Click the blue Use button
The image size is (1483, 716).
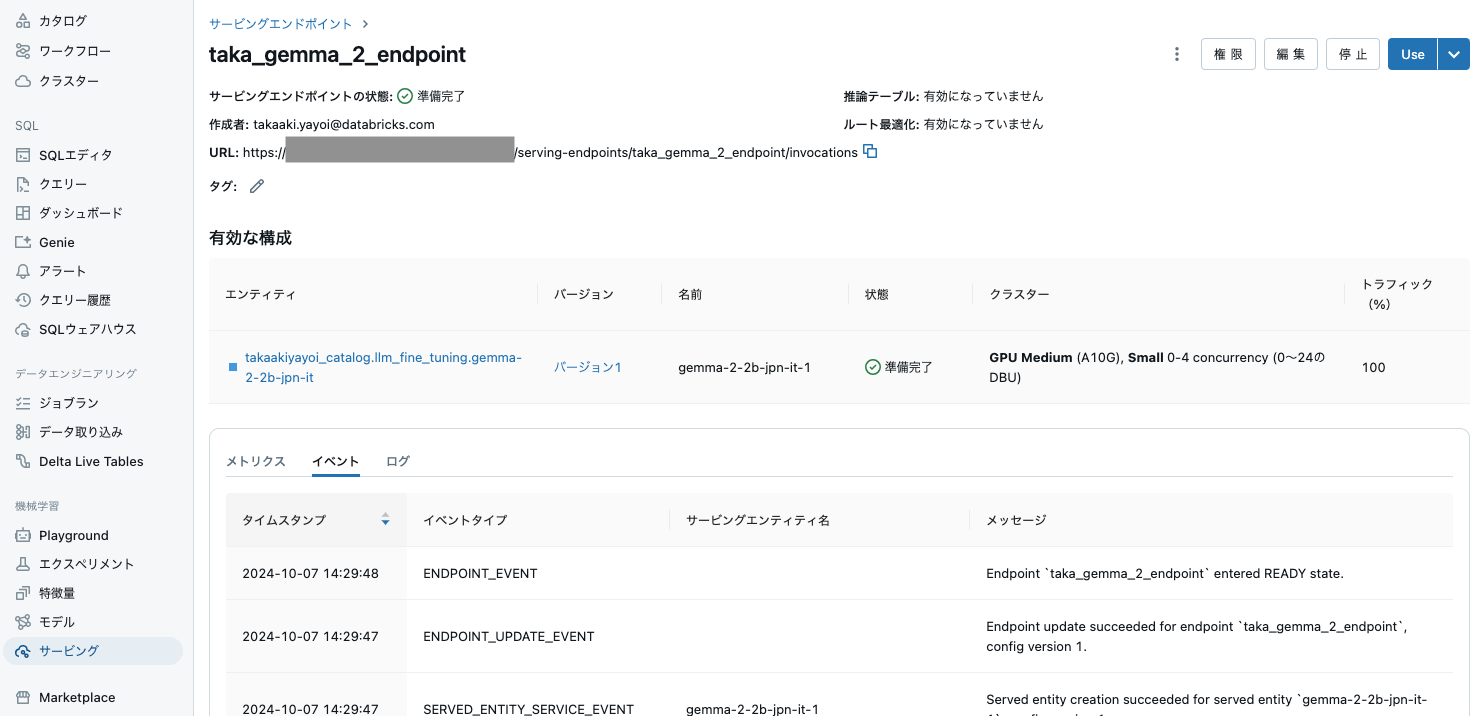coord(1413,54)
